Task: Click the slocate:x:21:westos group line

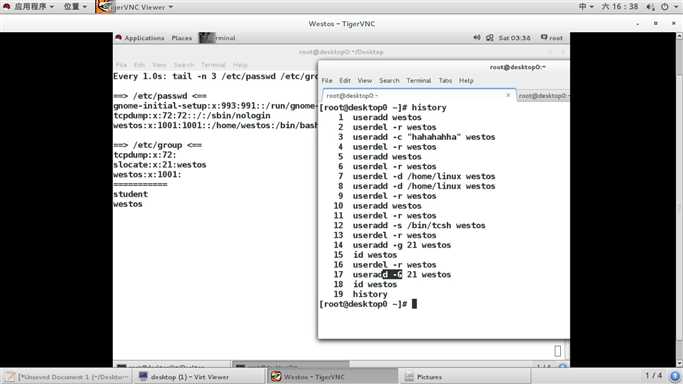Action: (x=159, y=165)
